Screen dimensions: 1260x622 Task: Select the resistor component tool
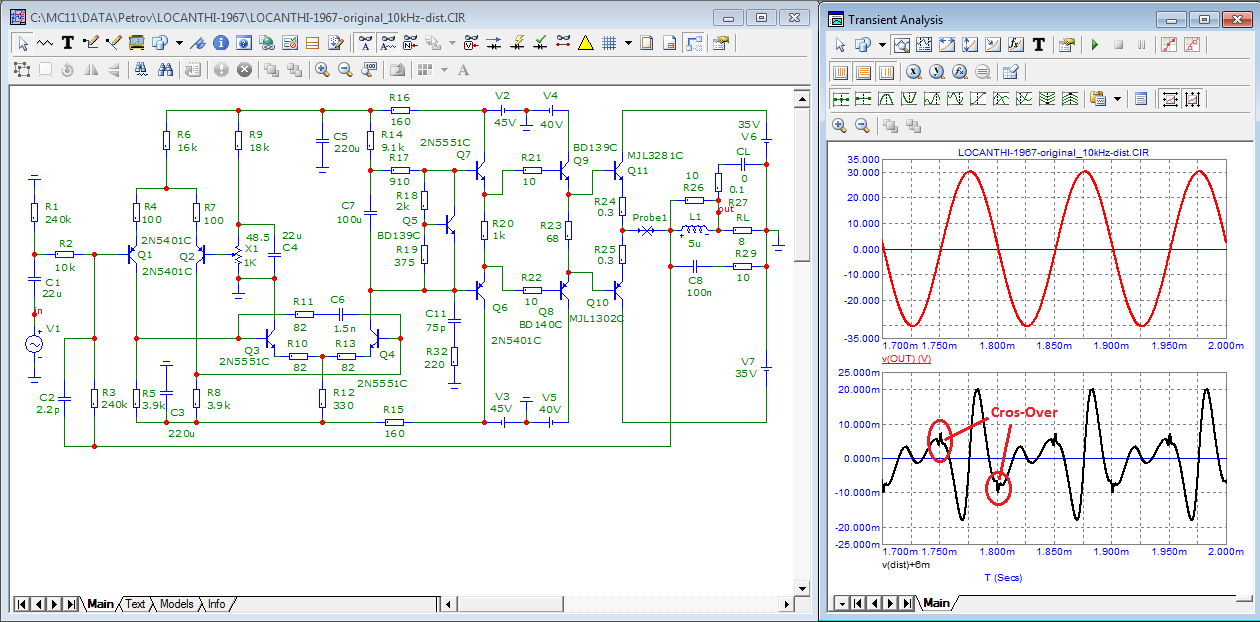(45, 43)
